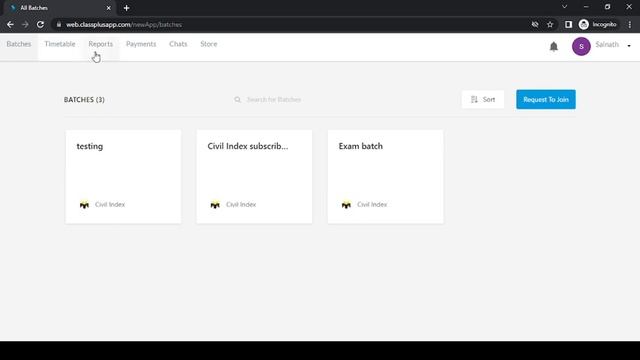Switch to the Timetable section
This screenshot has height=360, width=640.
(60, 44)
